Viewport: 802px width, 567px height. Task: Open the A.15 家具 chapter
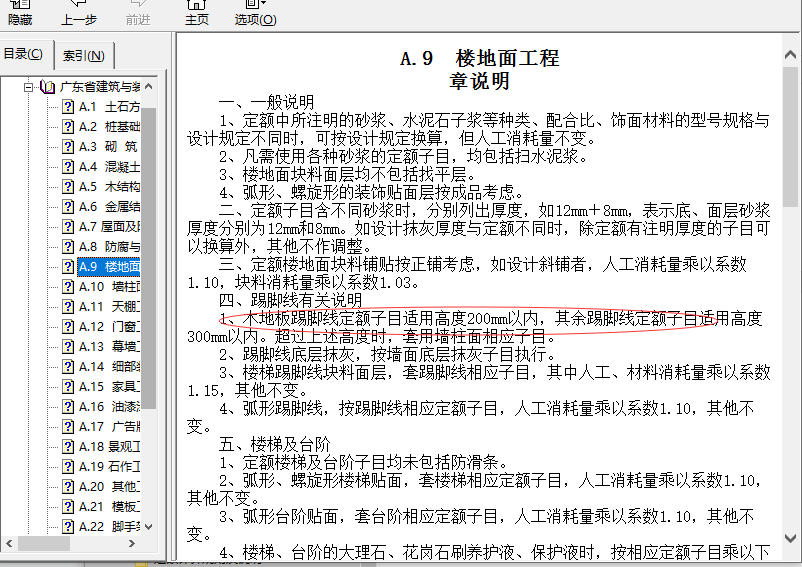click(x=109, y=387)
